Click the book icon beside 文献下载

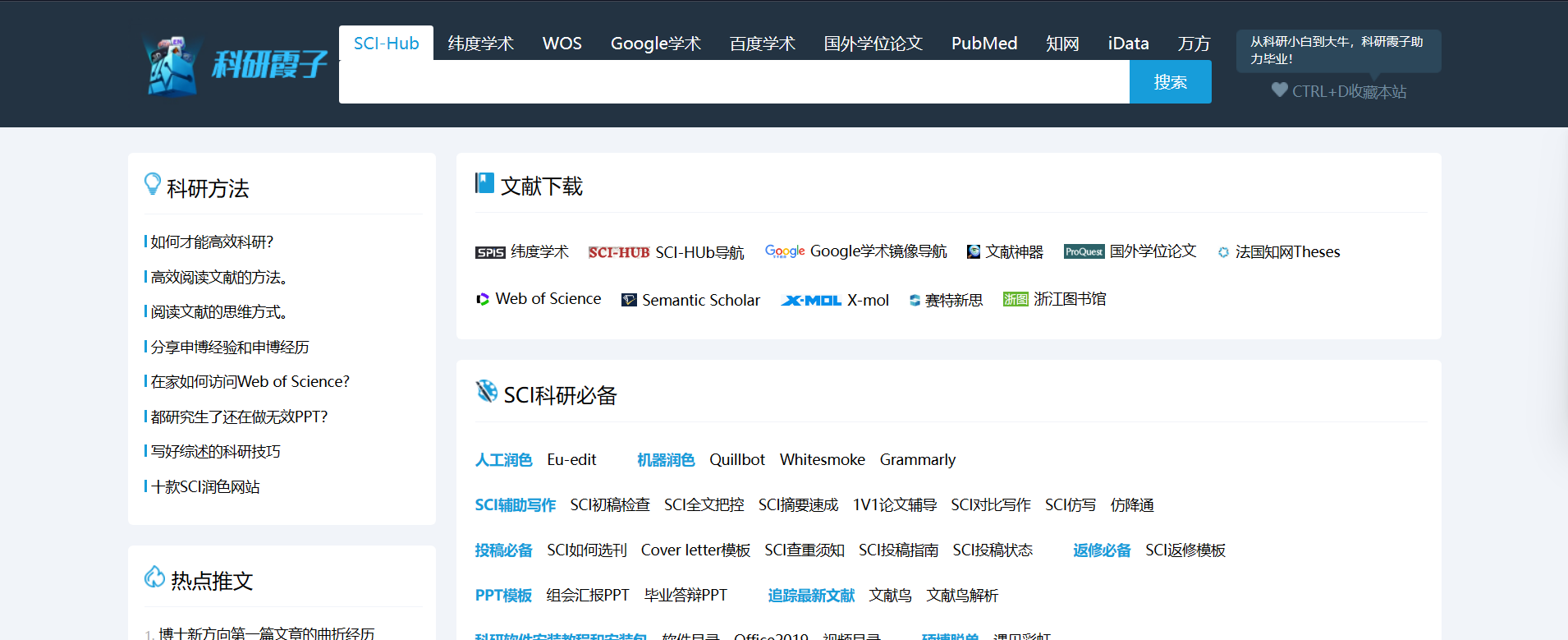pos(484,183)
